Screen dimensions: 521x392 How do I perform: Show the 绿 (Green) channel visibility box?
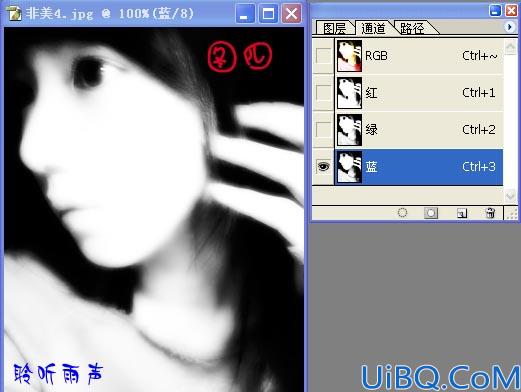pyautogui.click(x=323, y=129)
